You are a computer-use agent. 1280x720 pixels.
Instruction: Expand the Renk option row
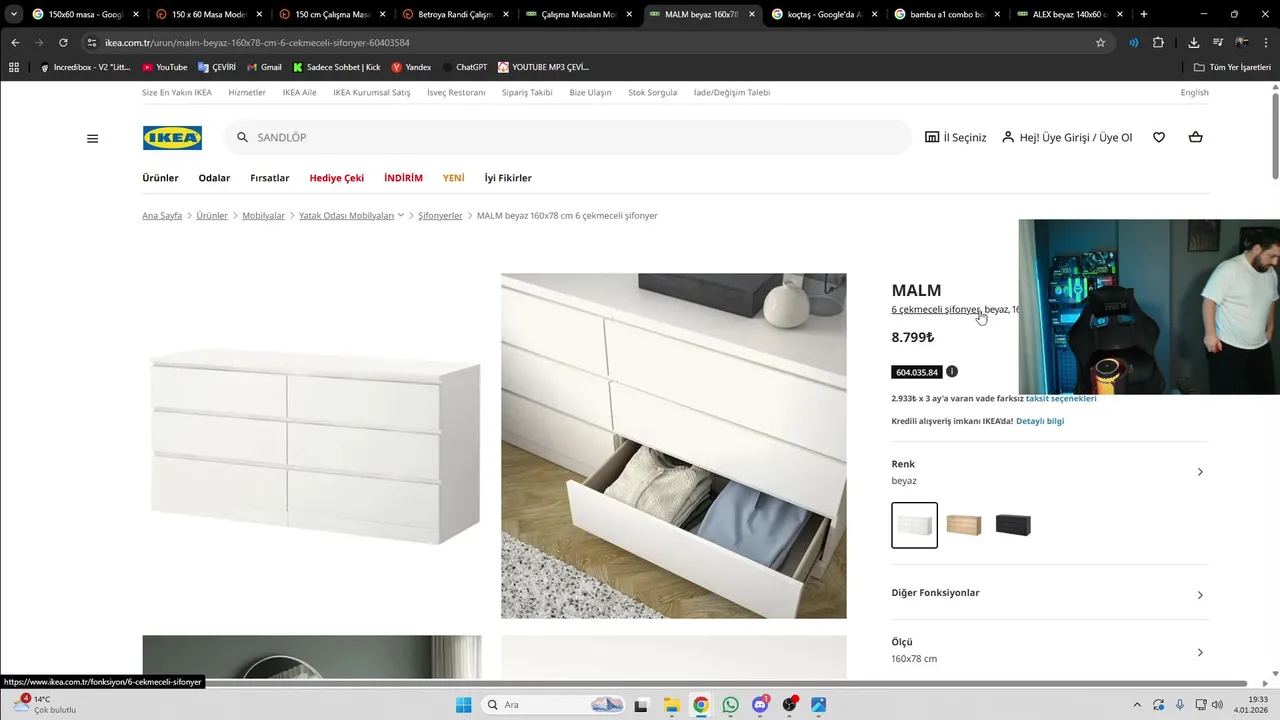point(1050,472)
